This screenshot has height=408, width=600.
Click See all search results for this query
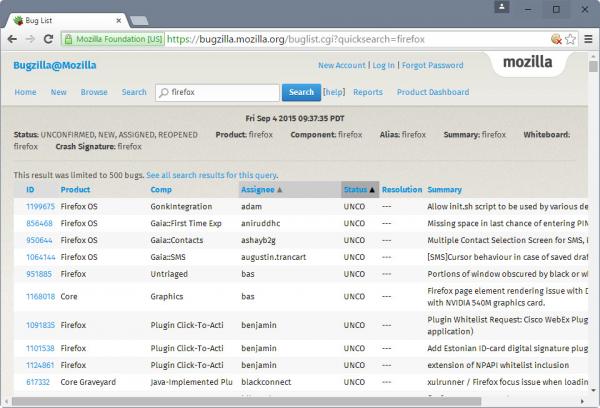point(212,175)
